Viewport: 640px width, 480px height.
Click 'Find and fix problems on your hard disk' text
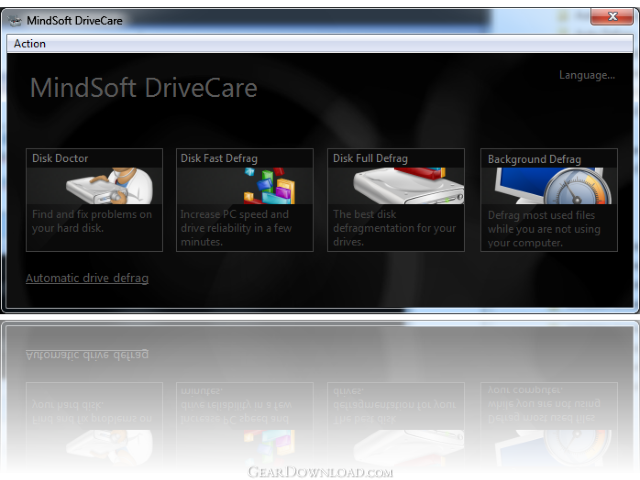coord(92,221)
